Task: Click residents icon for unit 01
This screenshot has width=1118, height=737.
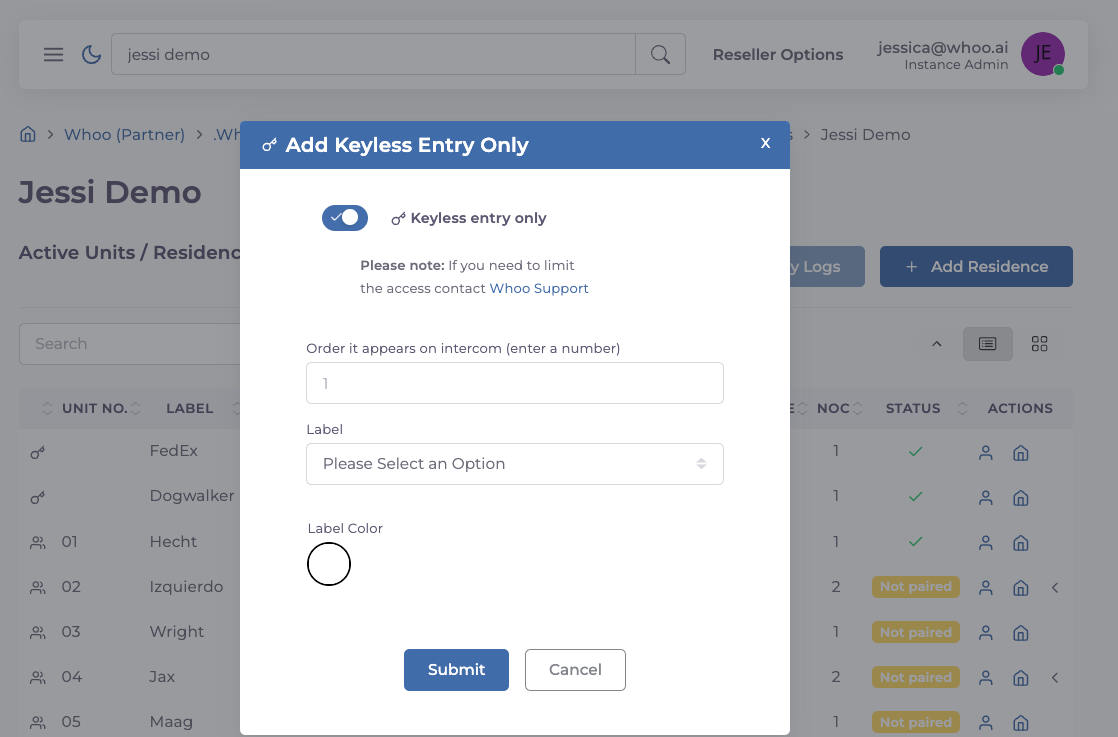Action: [x=38, y=543]
